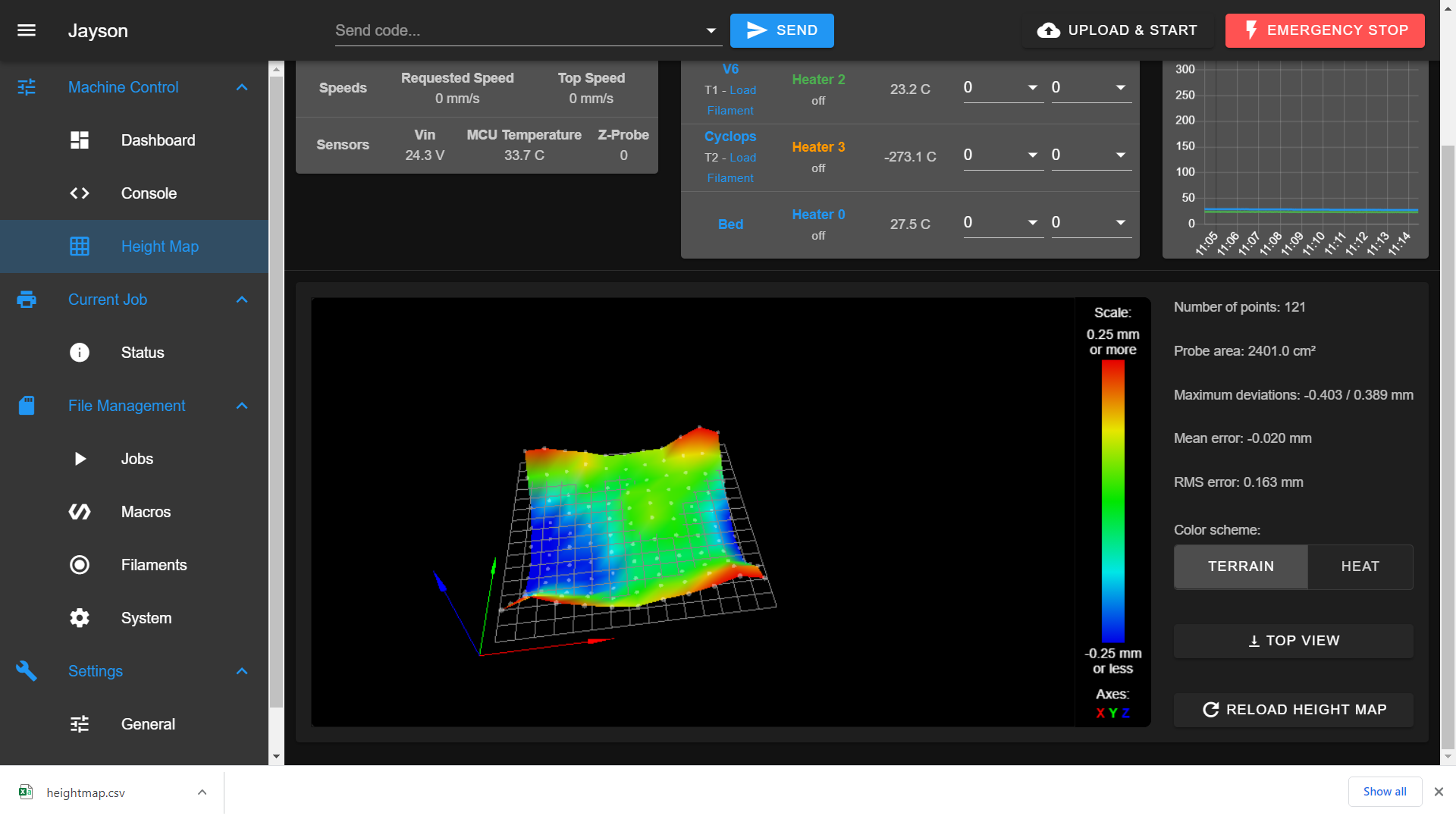
Task: Open the Jobs file list
Action: (x=134, y=459)
